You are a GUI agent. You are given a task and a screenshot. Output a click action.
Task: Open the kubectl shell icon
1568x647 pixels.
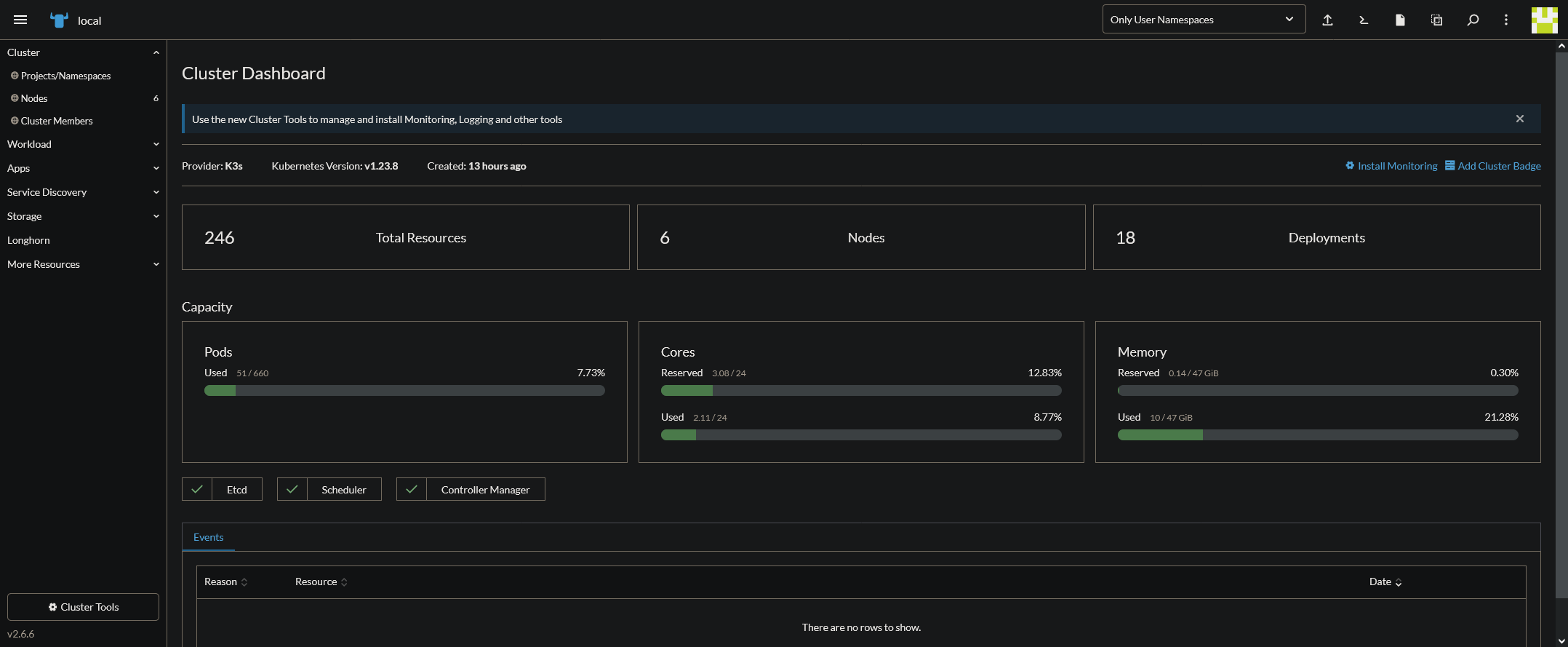(1364, 20)
